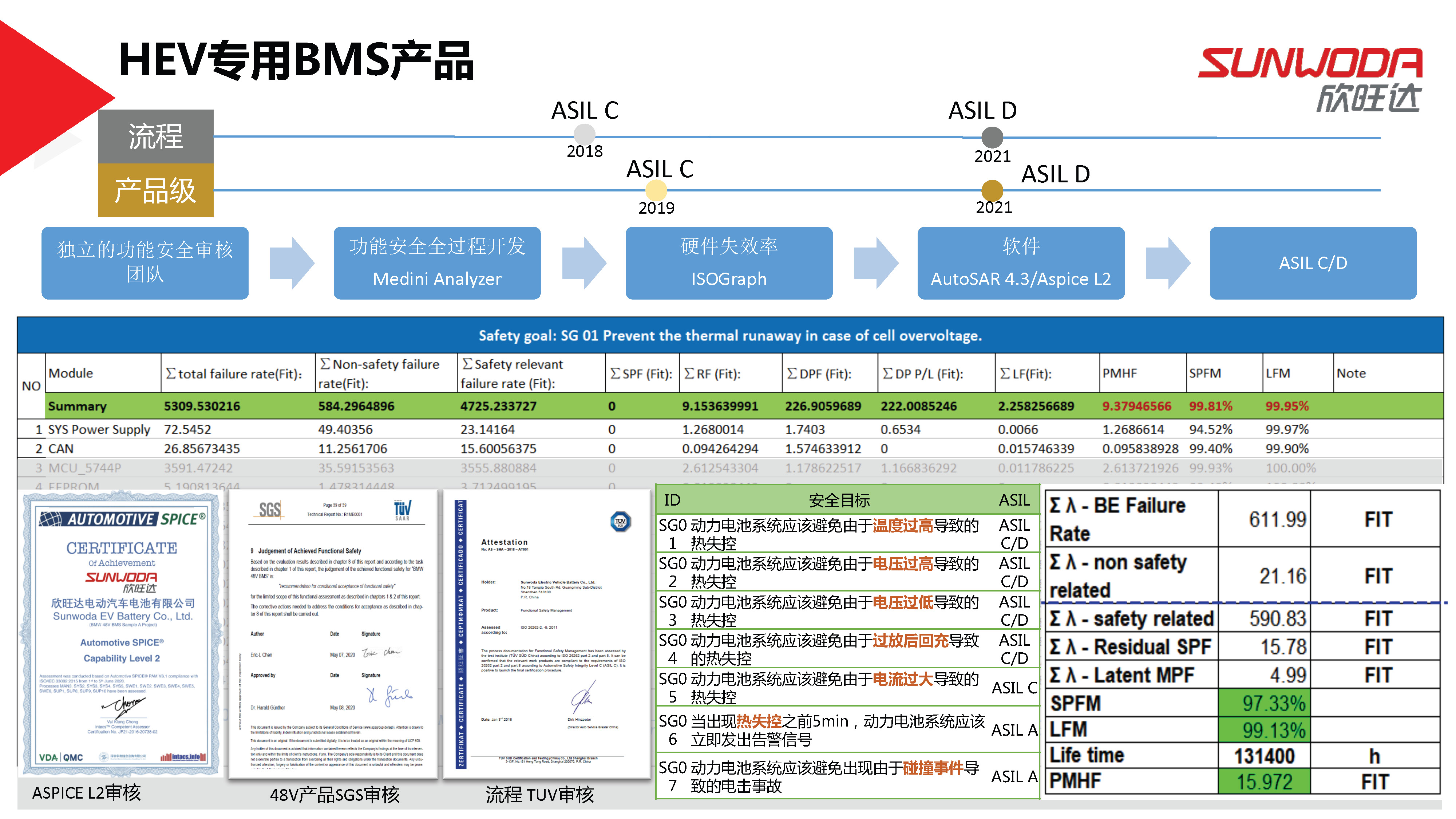Click the Note column header
The height and width of the screenshot is (819, 1456).
(1388, 373)
